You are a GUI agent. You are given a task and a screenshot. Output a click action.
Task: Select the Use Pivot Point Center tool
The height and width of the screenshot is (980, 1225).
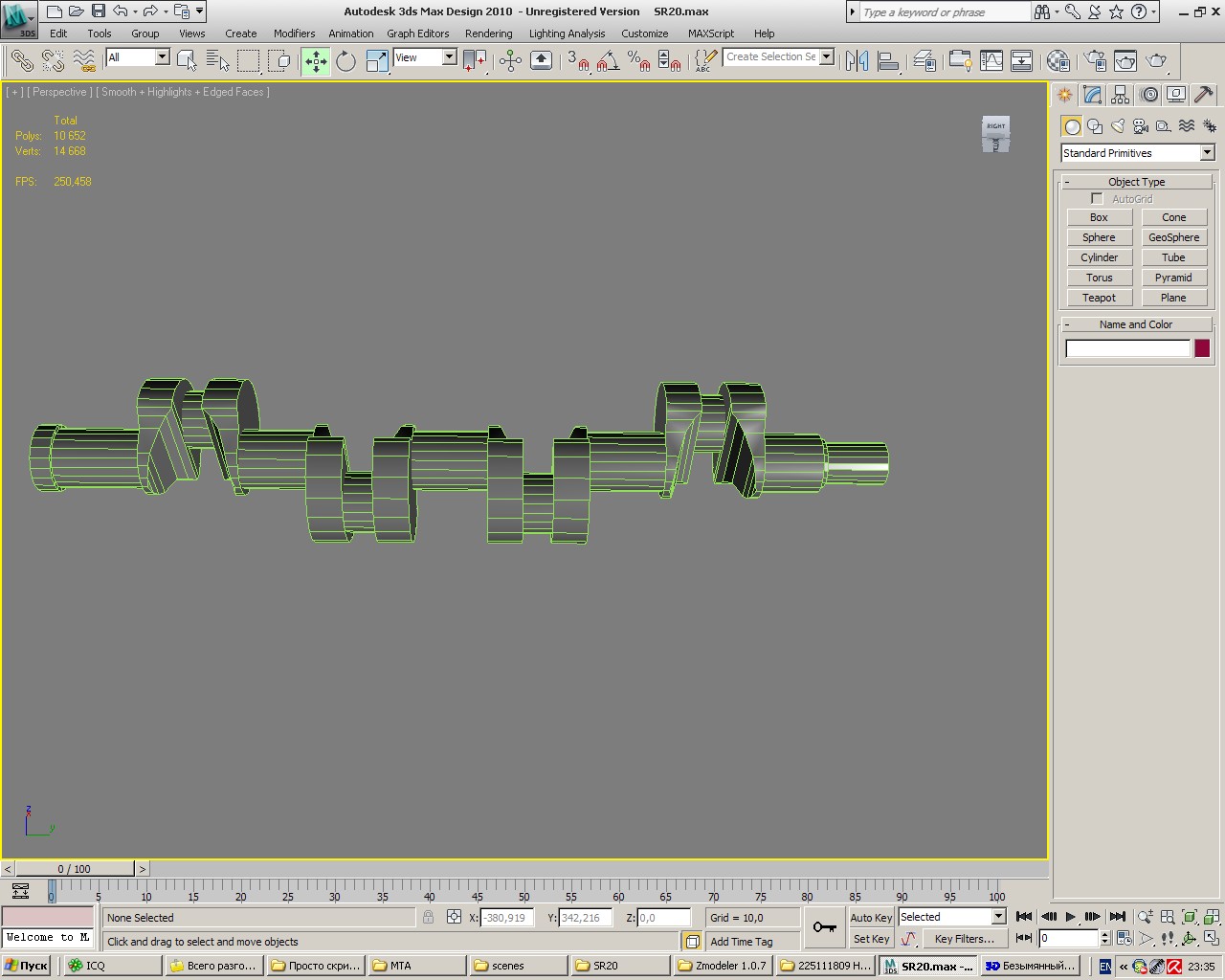475,61
